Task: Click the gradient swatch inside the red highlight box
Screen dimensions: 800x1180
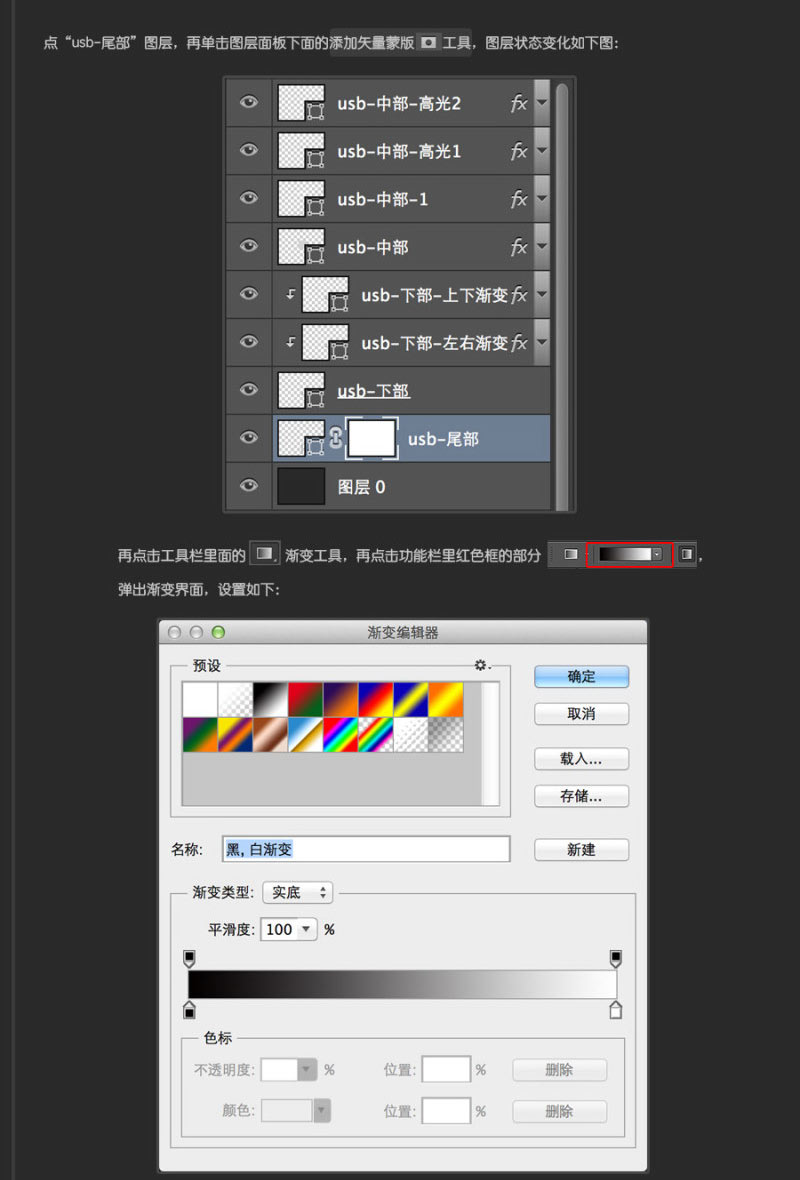Action: click(625, 554)
